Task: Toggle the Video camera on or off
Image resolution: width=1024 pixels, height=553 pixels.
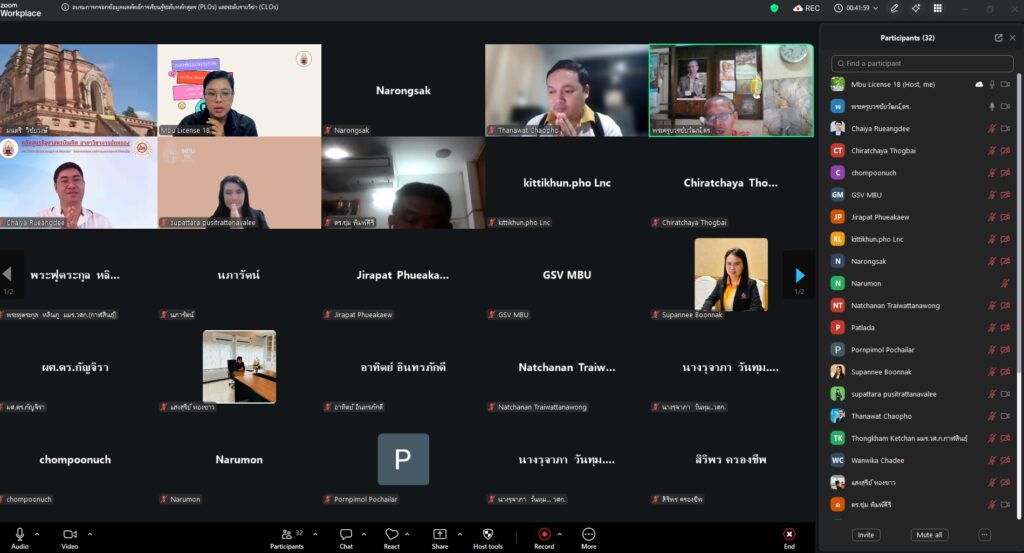Action: tap(70, 535)
